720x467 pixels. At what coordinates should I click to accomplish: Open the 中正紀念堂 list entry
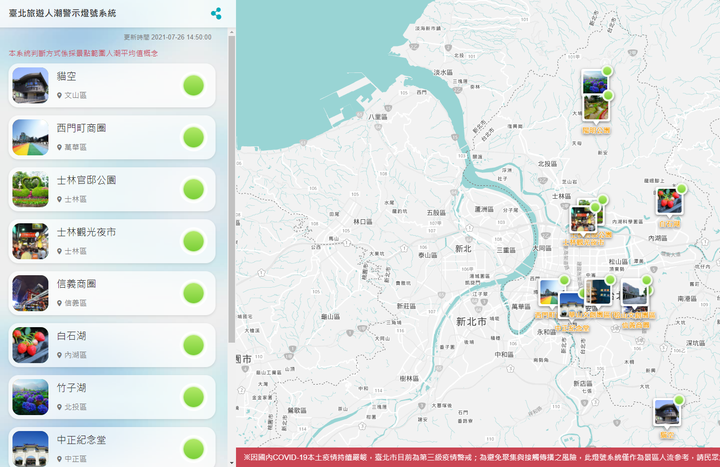[x=110, y=446]
